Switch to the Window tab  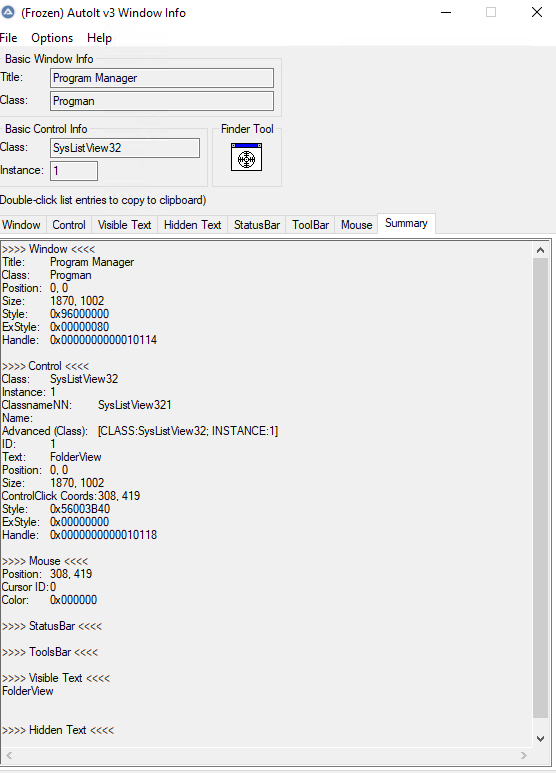(22, 225)
